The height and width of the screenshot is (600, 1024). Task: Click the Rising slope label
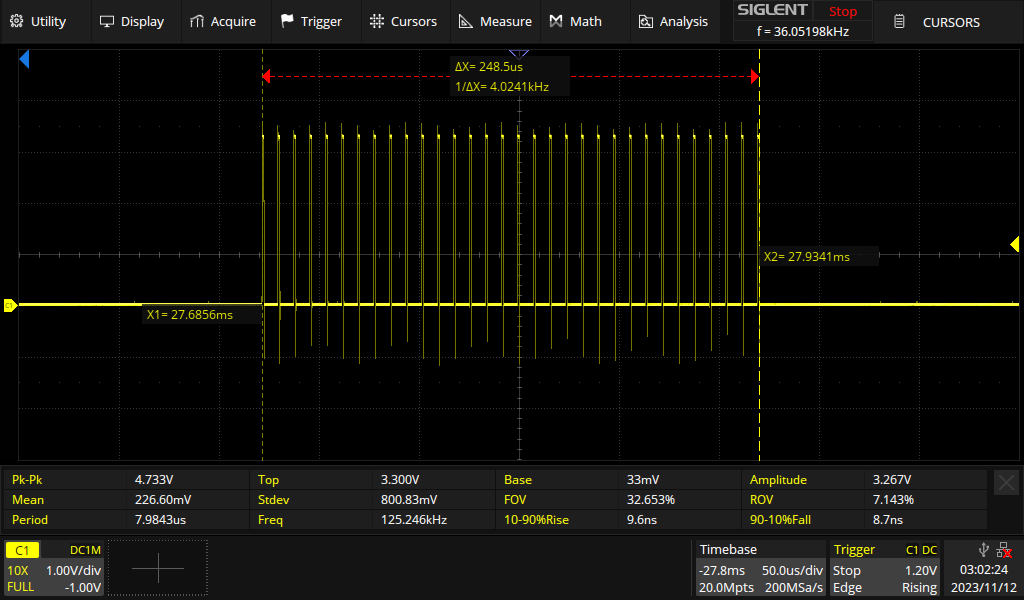[919, 588]
